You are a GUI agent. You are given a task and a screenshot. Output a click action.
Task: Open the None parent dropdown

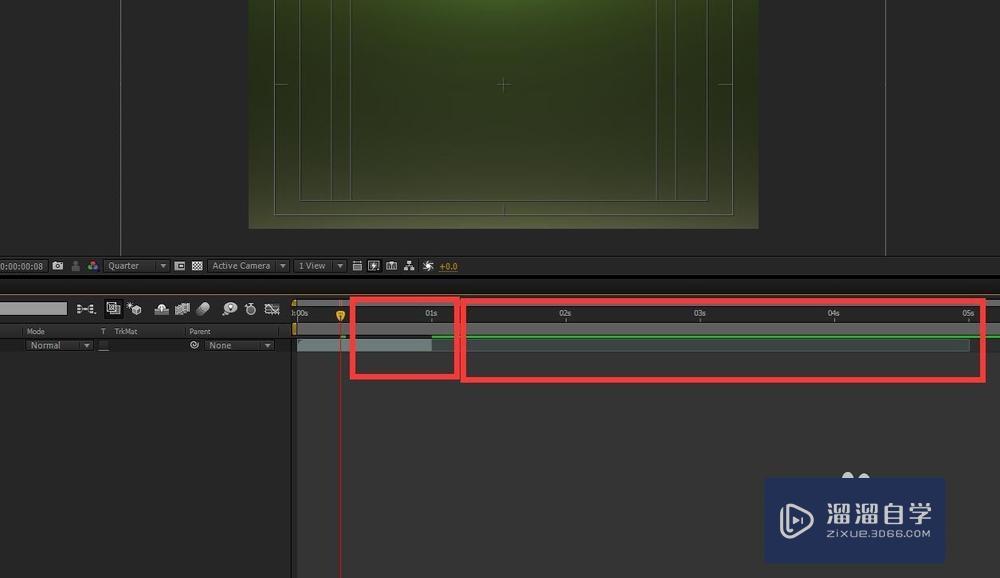point(239,345)
